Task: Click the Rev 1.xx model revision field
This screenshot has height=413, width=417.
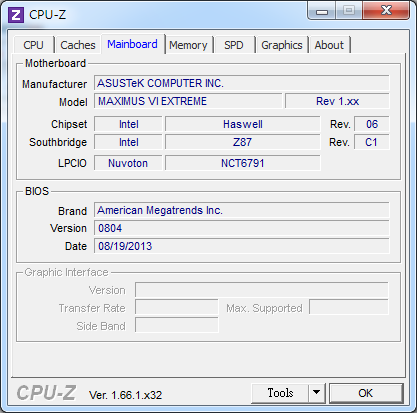Action: [337, 101]
